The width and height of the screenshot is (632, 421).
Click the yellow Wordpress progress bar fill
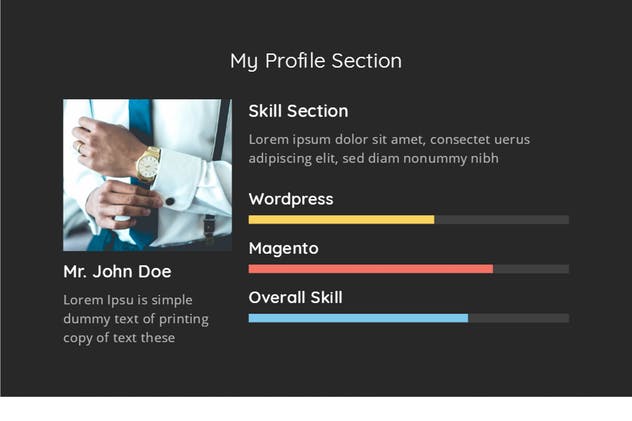[341, 219]
